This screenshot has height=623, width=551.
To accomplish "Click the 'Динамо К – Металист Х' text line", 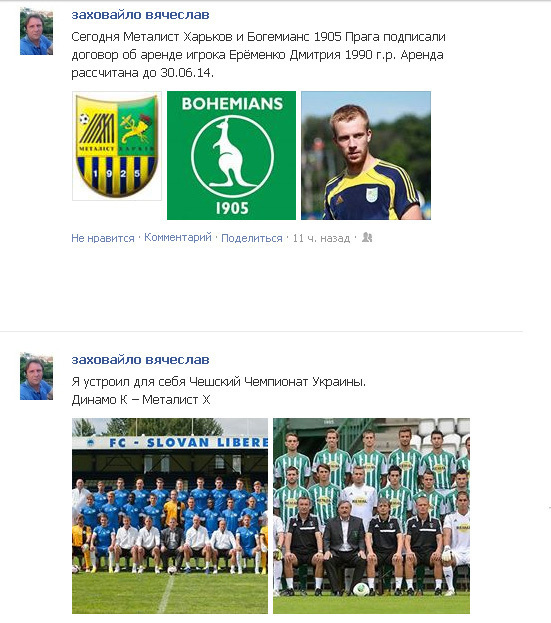I will coord(141,399).
